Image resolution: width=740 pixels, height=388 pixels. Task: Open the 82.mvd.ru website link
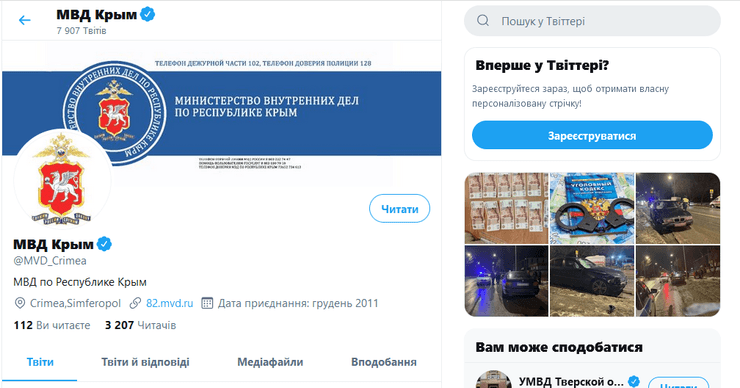[169, 304]
